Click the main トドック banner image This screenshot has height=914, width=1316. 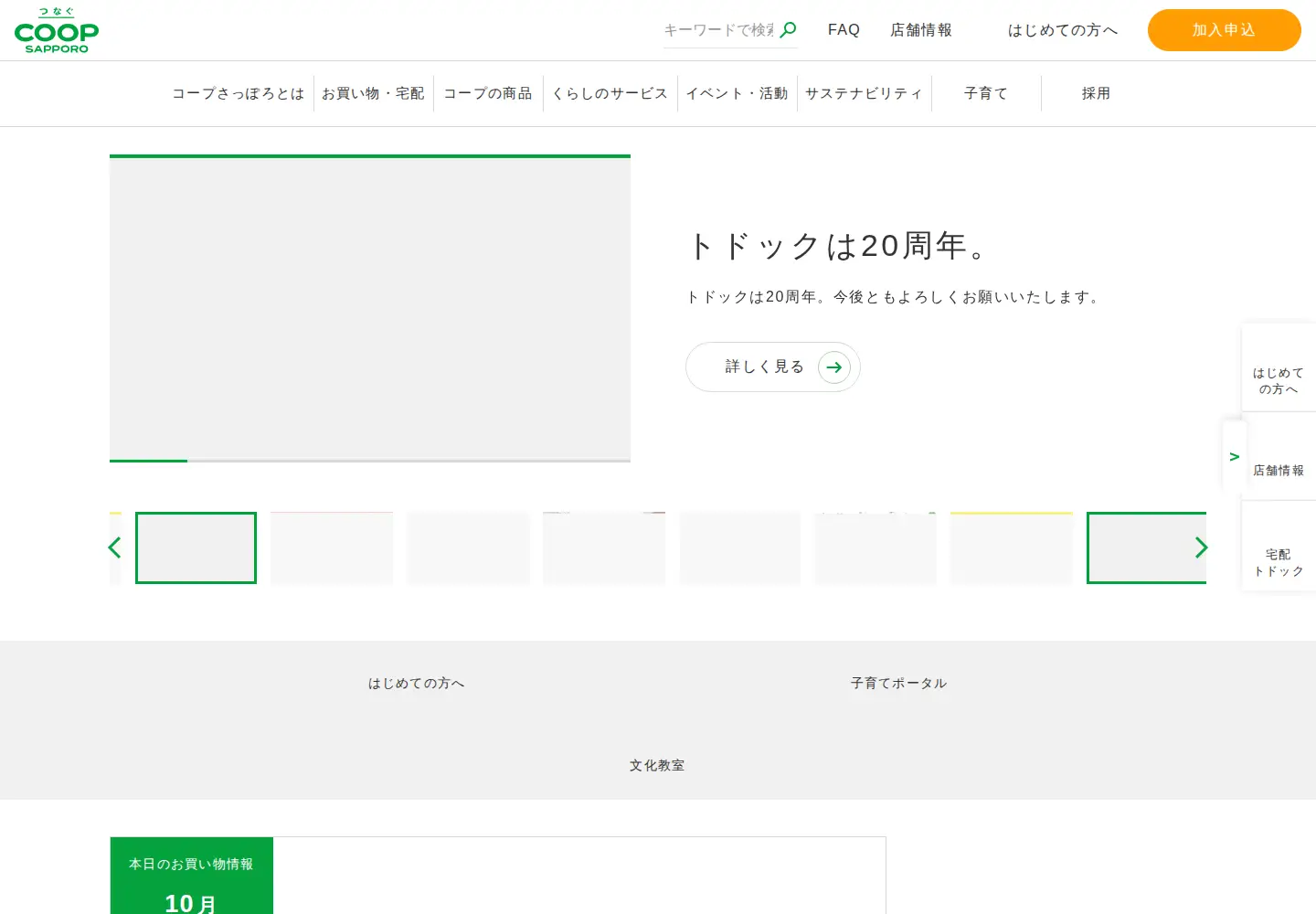point(370,308)
